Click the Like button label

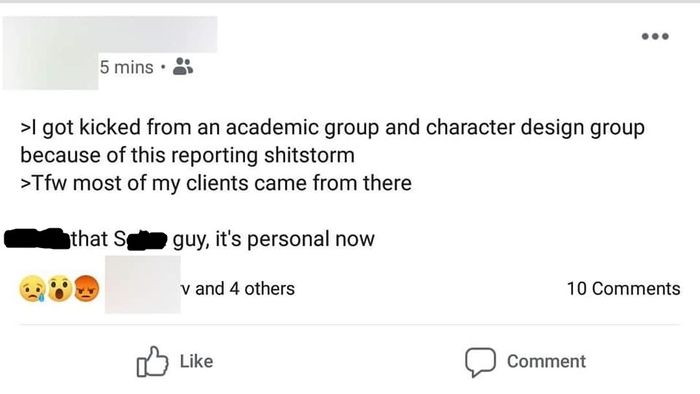point(196,361)
